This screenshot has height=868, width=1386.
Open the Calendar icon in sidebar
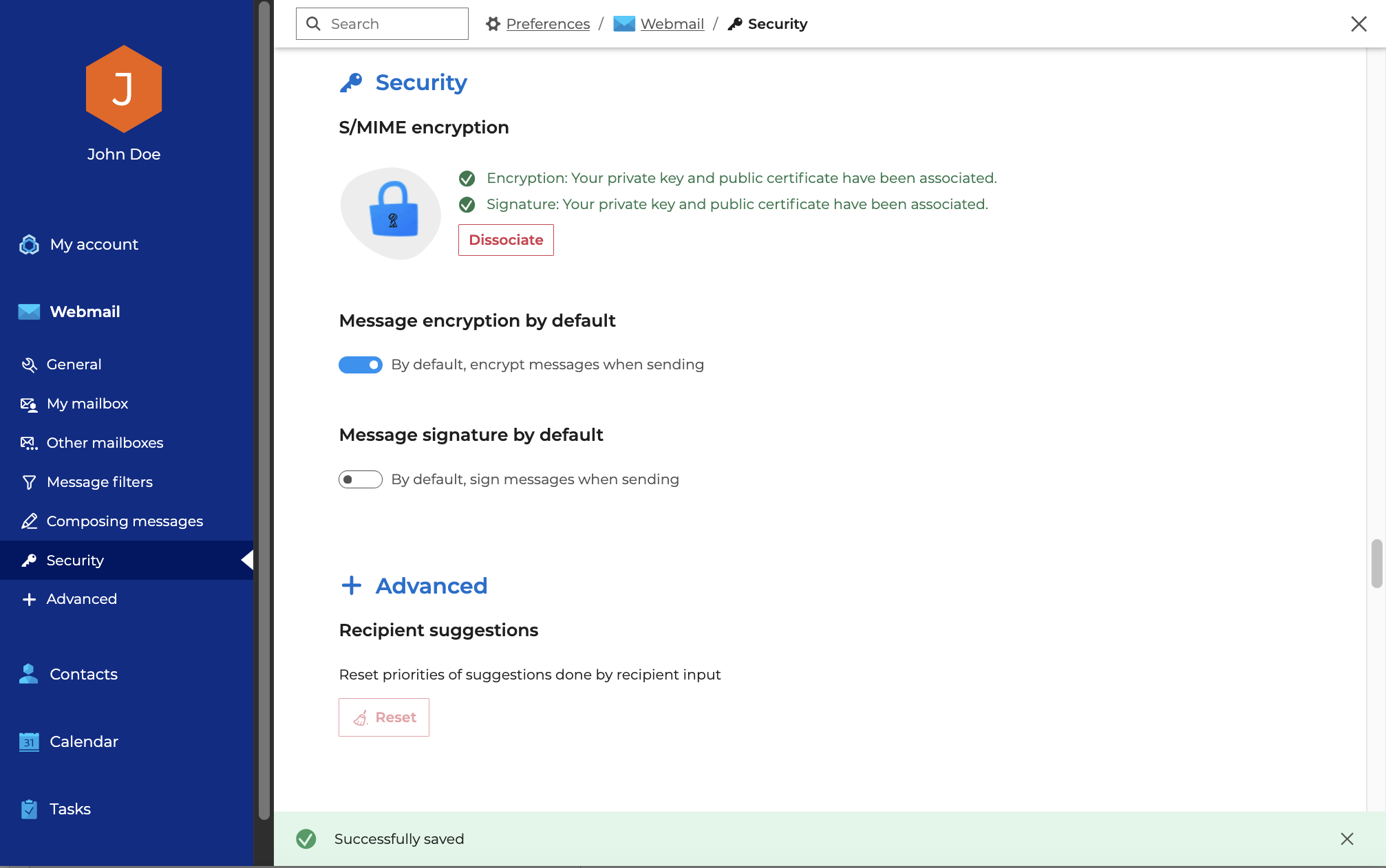tap(29, 742)
